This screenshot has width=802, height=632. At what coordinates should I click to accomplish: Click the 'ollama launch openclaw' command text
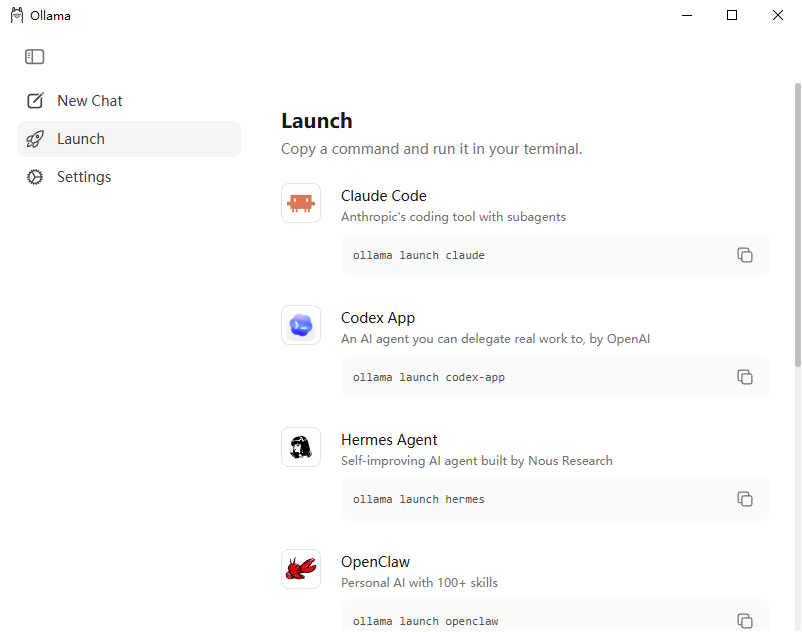click(426, 621)
